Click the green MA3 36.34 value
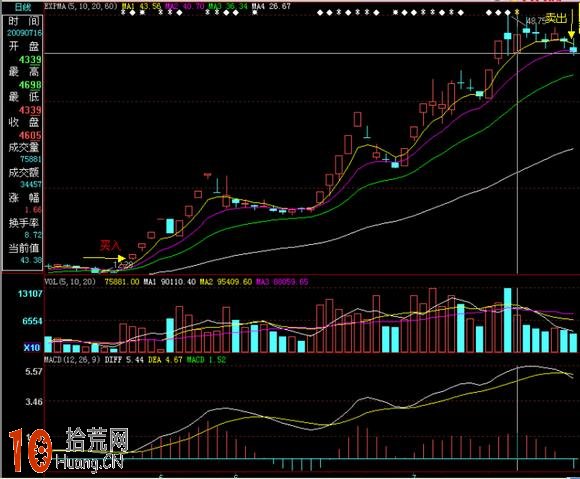This screenshot has height=479, width=580. [227, 6]
